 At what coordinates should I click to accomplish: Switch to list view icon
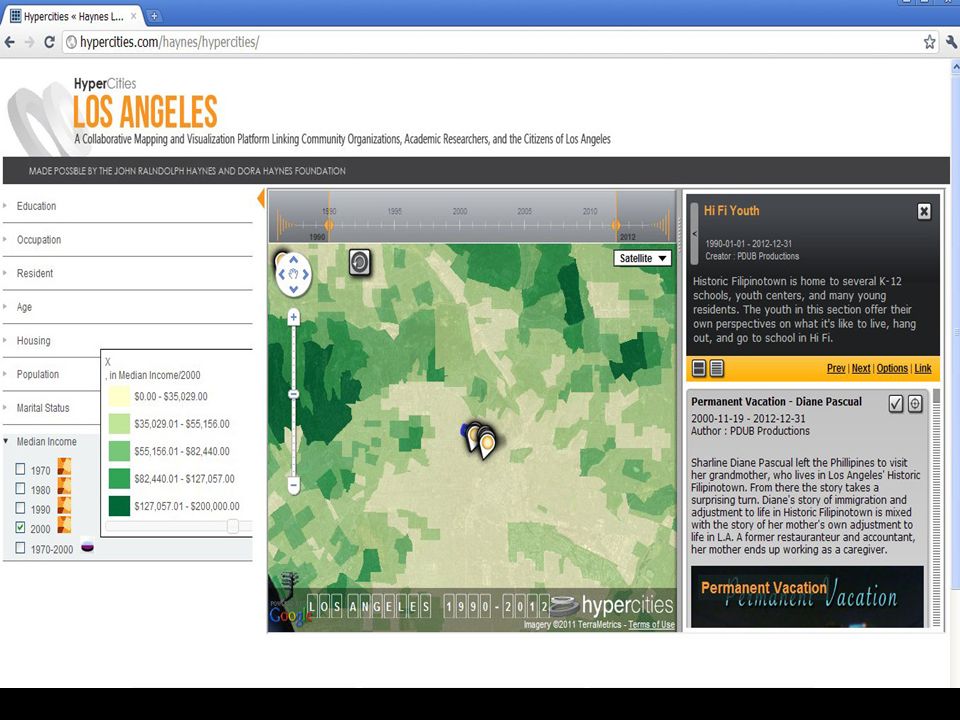717,368
